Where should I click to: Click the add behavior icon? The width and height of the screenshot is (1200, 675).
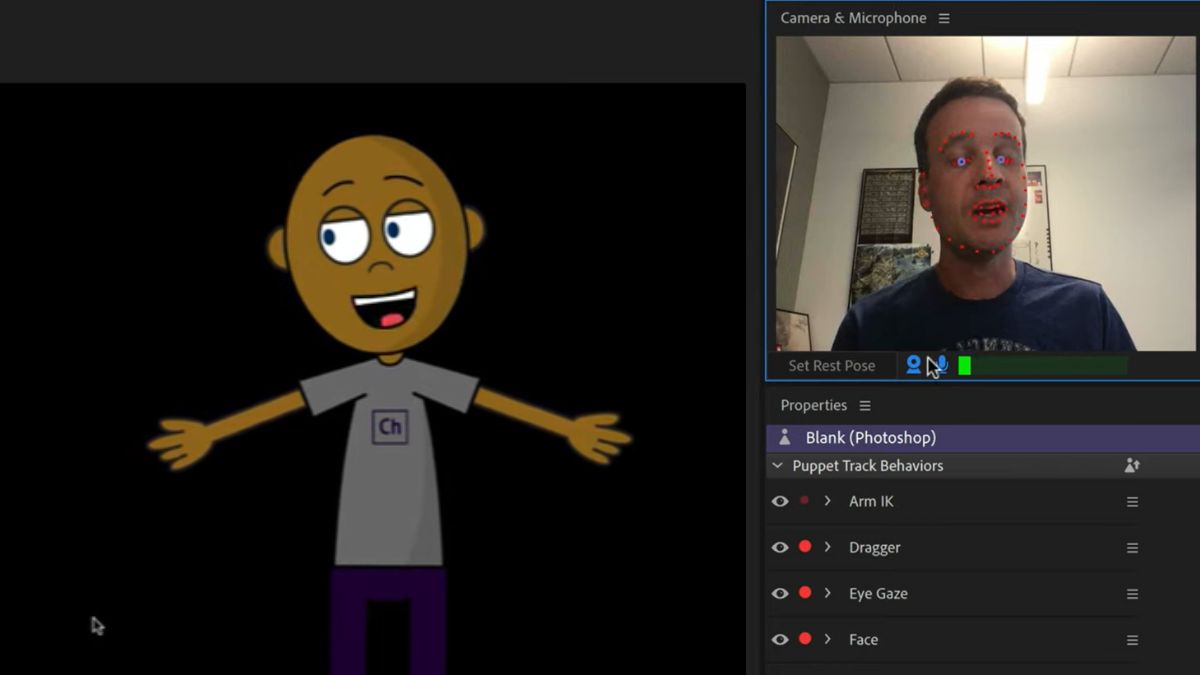(x=1132, y=466)
